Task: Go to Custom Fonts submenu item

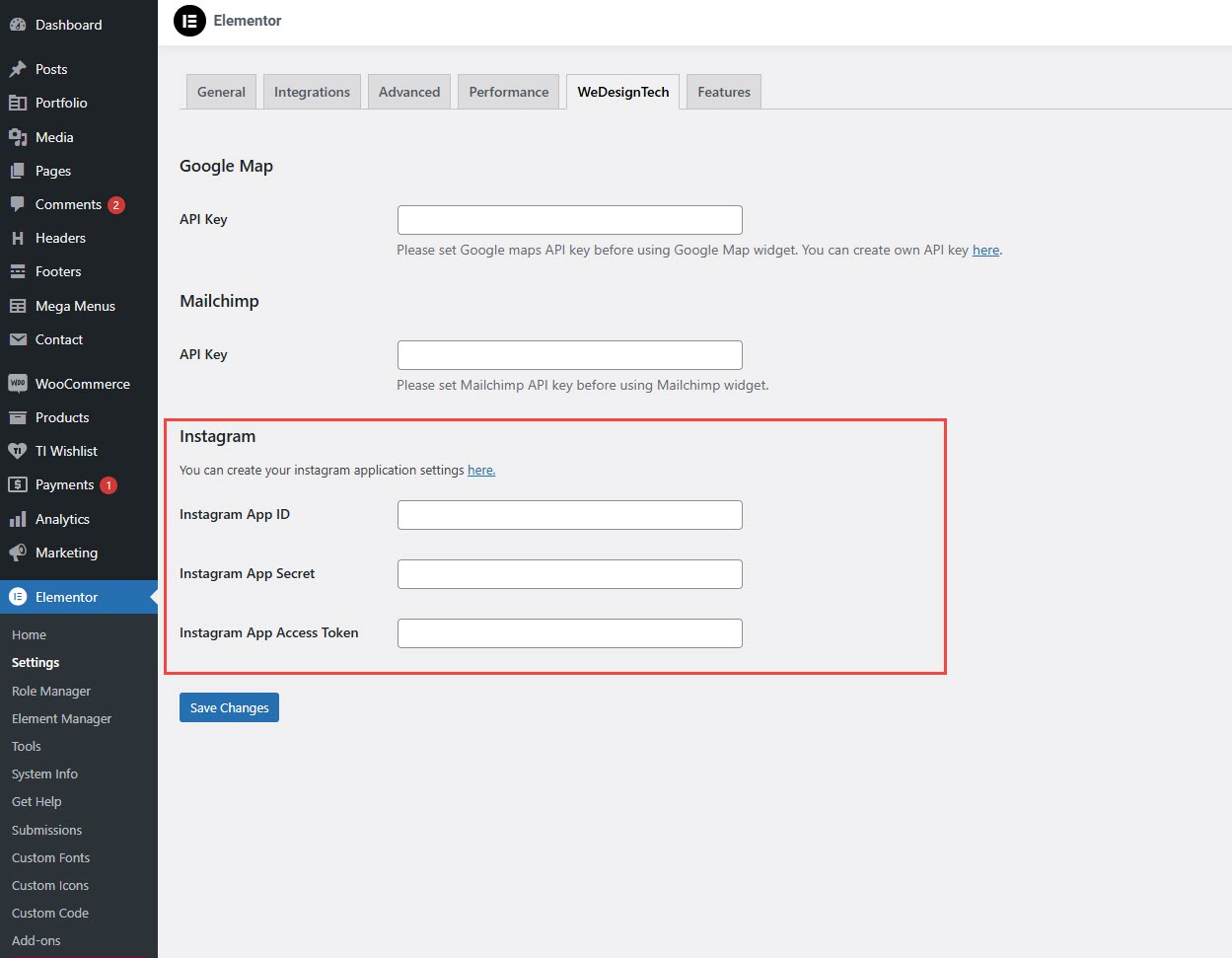Action: (x=50, y=857)
